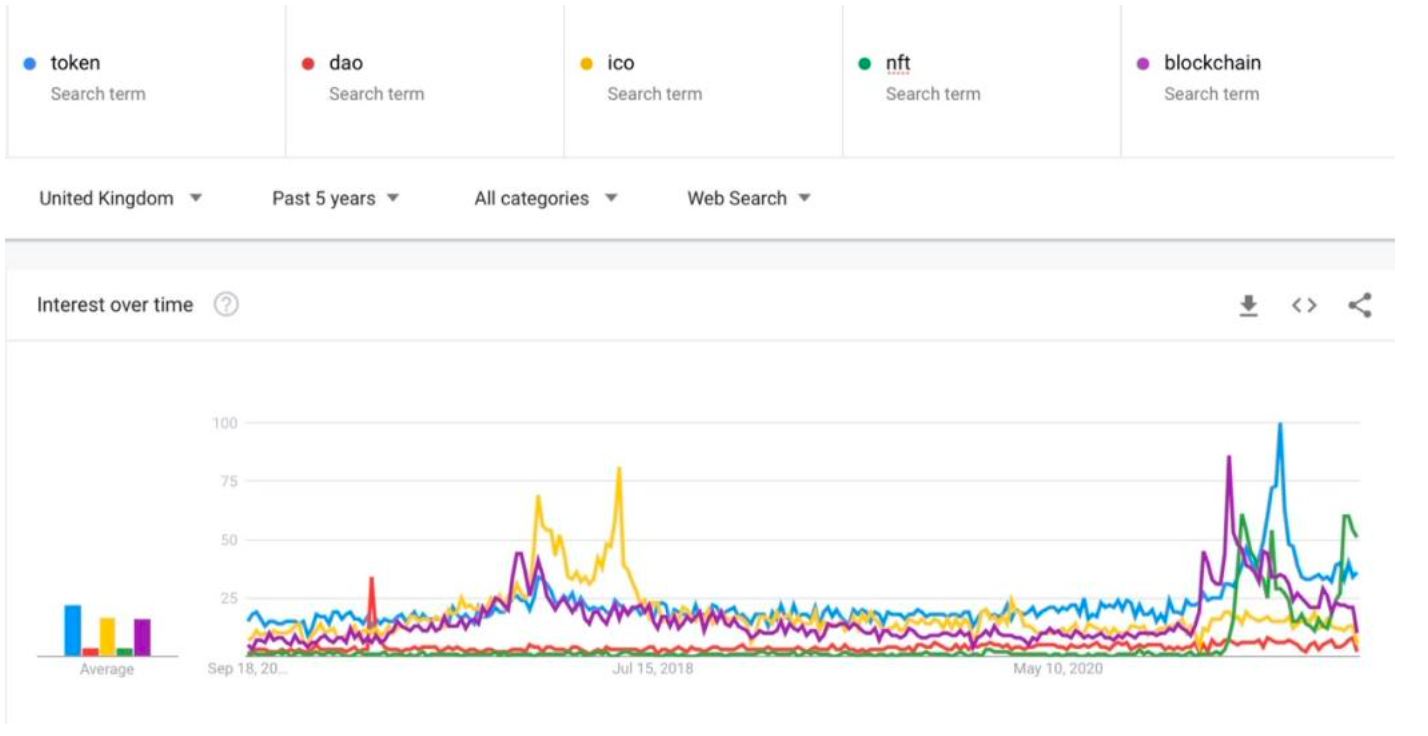1428x736 pixels.
Task: Click the blue dot next to token
Action: 30,64
